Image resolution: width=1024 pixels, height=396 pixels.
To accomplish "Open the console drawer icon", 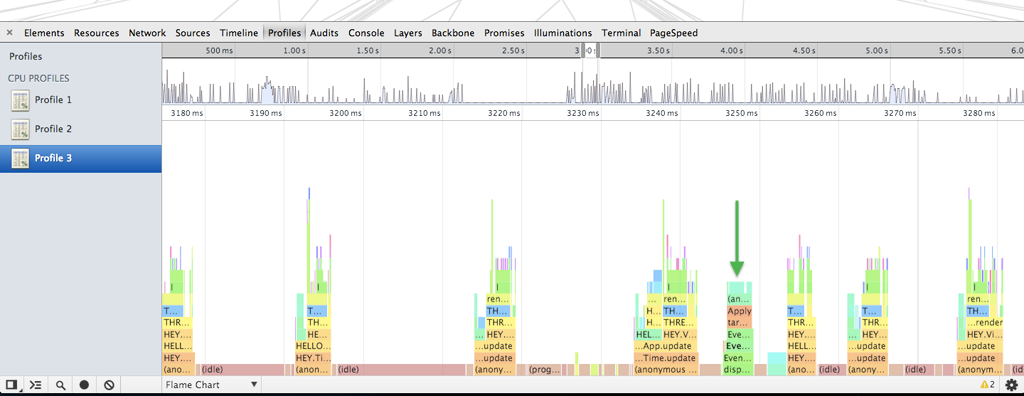I will click(x=36, y=385).
